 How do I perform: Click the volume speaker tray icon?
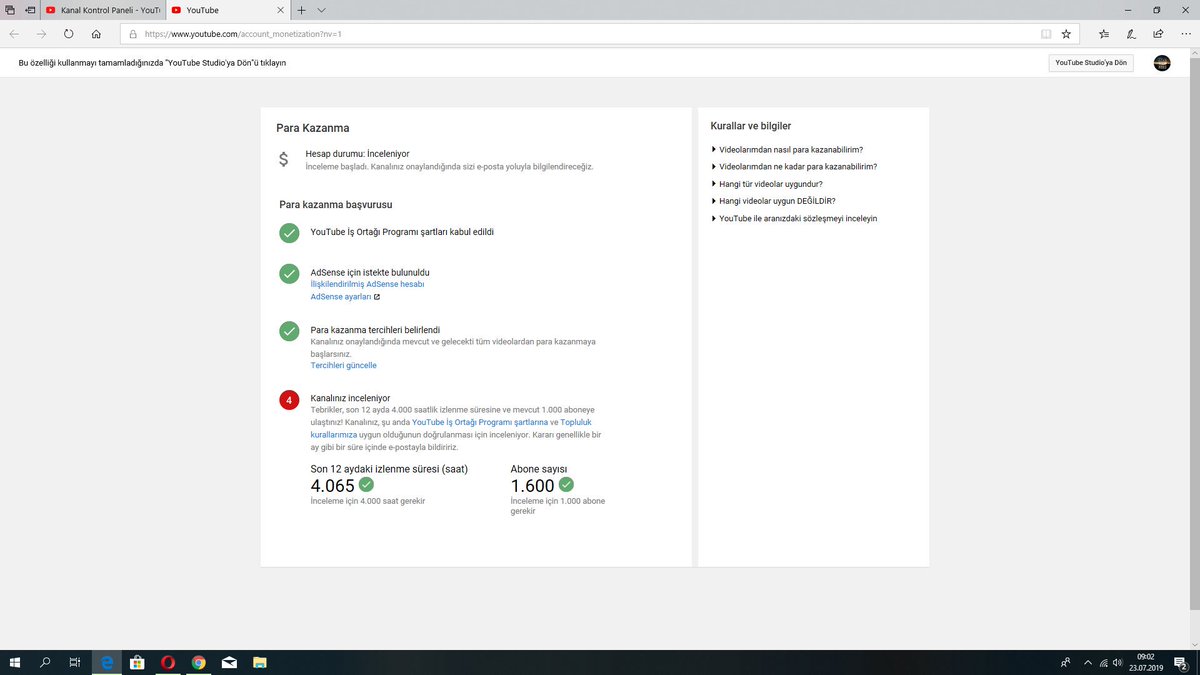point(1118,662)
